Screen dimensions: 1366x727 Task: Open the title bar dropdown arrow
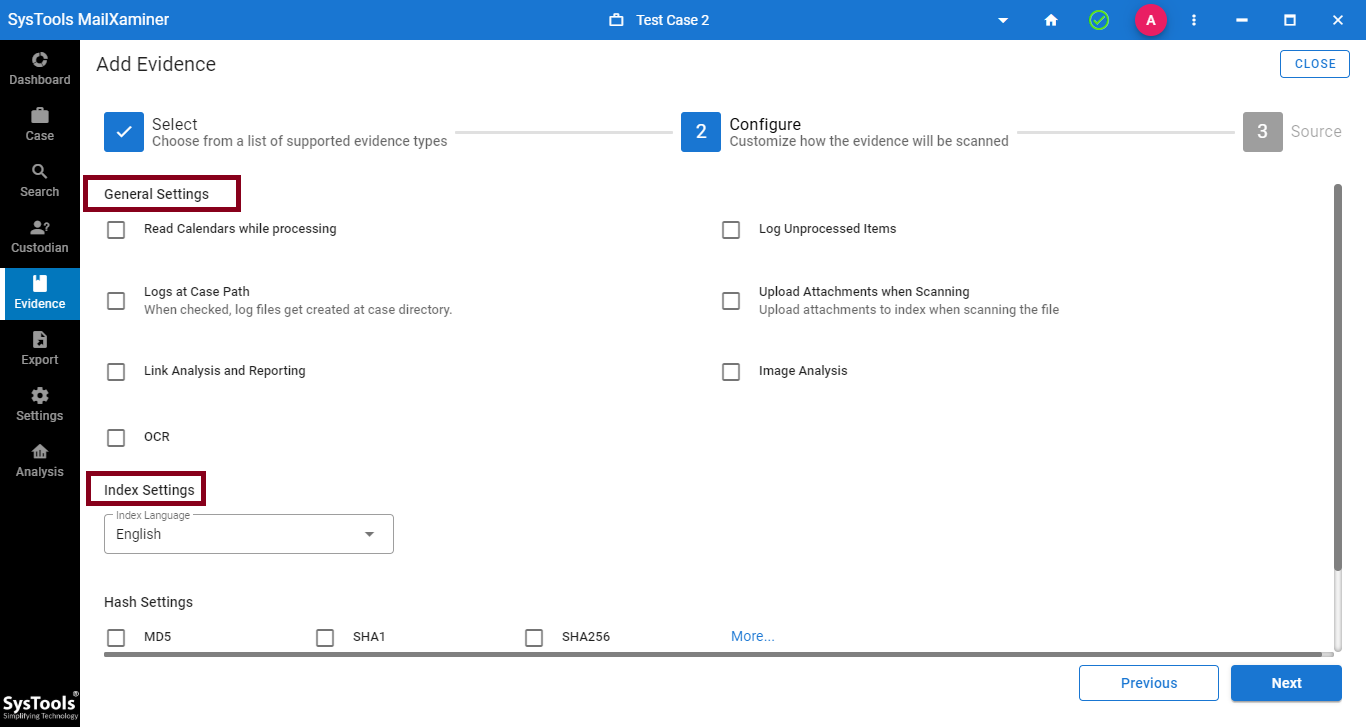click(1003, 20)
